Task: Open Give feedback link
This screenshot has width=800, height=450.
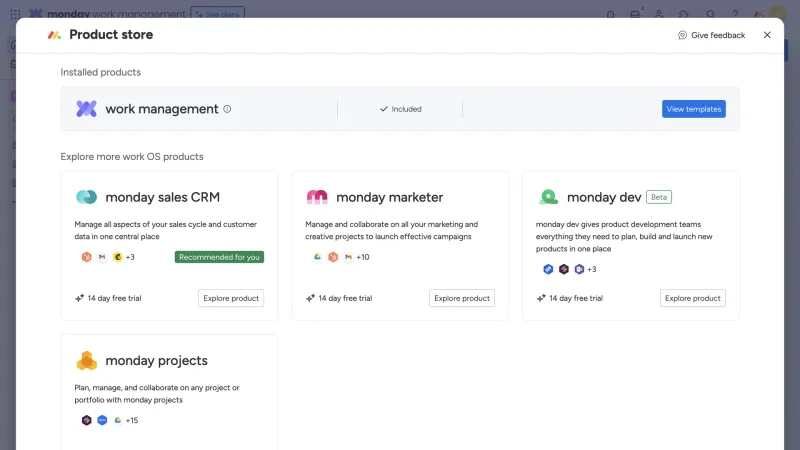Action: (711, 35)
